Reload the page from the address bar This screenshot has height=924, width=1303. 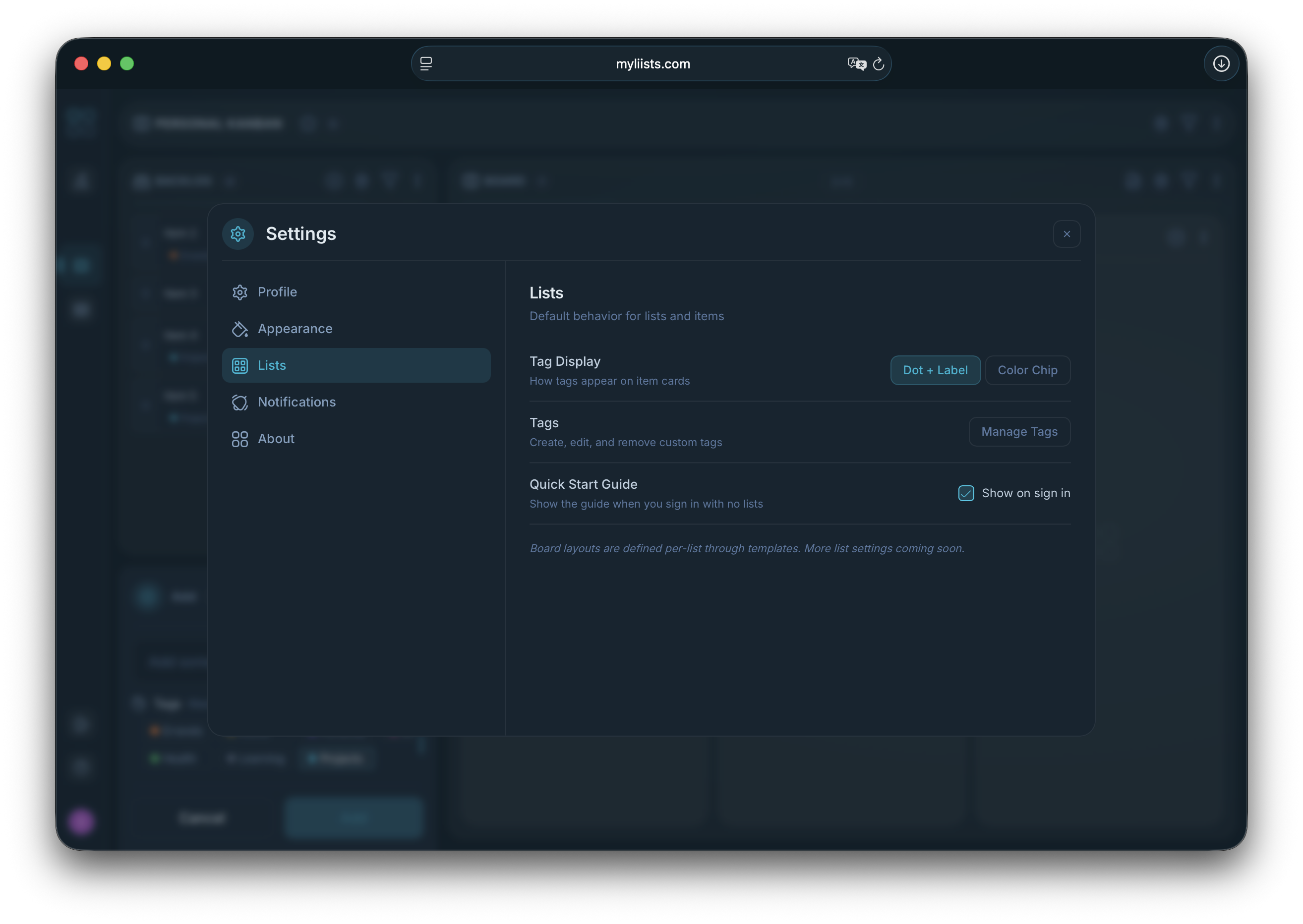pos(879,64)
